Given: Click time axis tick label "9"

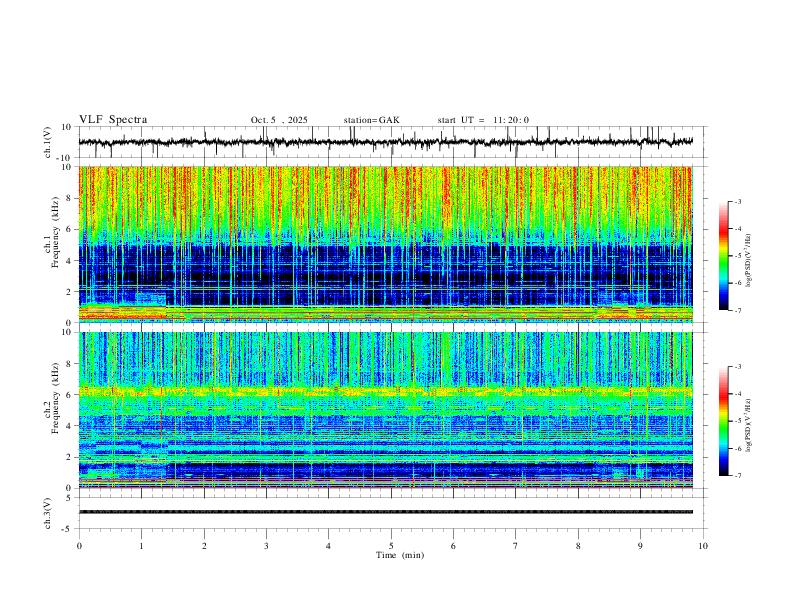Looking at the screenshot, I should coord(640,546).
